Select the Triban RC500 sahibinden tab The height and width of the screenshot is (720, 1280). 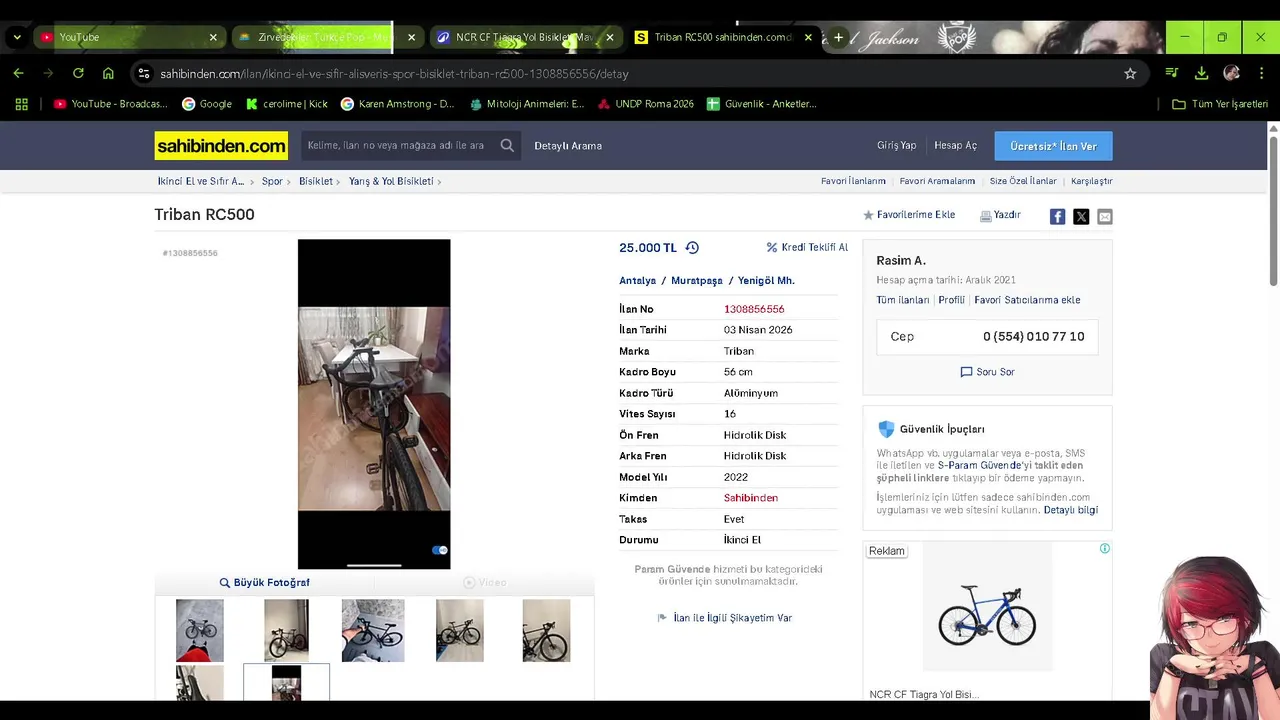pyautogui.click(x=722, y=37)
